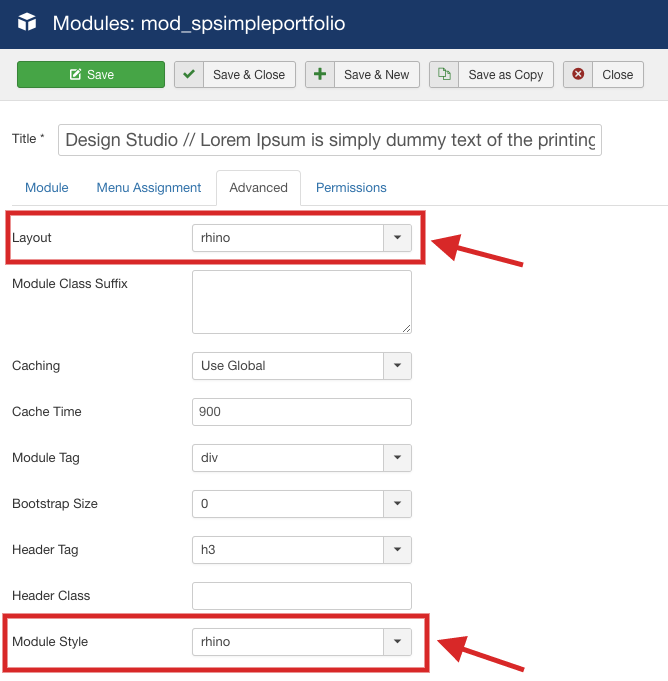The image size is (668, 681).
Task: Click the checkmark icon on Save & Close
Action: pos(189,75)
